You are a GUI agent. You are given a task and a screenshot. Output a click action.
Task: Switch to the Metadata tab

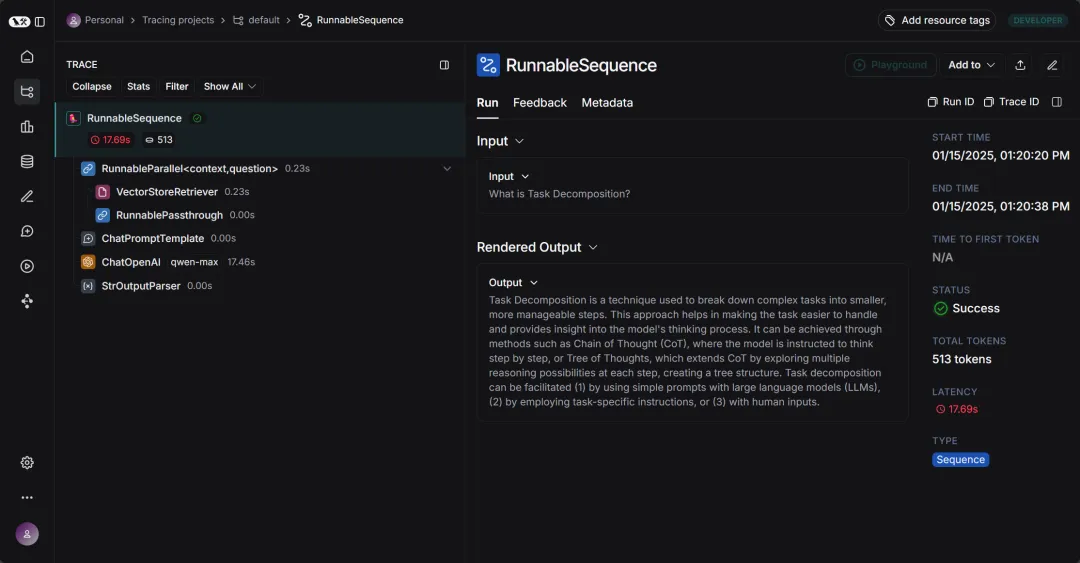click(607, 103)
